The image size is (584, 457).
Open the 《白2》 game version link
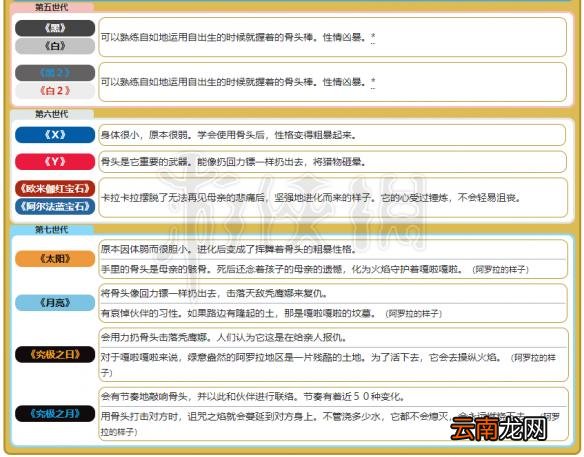pos(55,91)
